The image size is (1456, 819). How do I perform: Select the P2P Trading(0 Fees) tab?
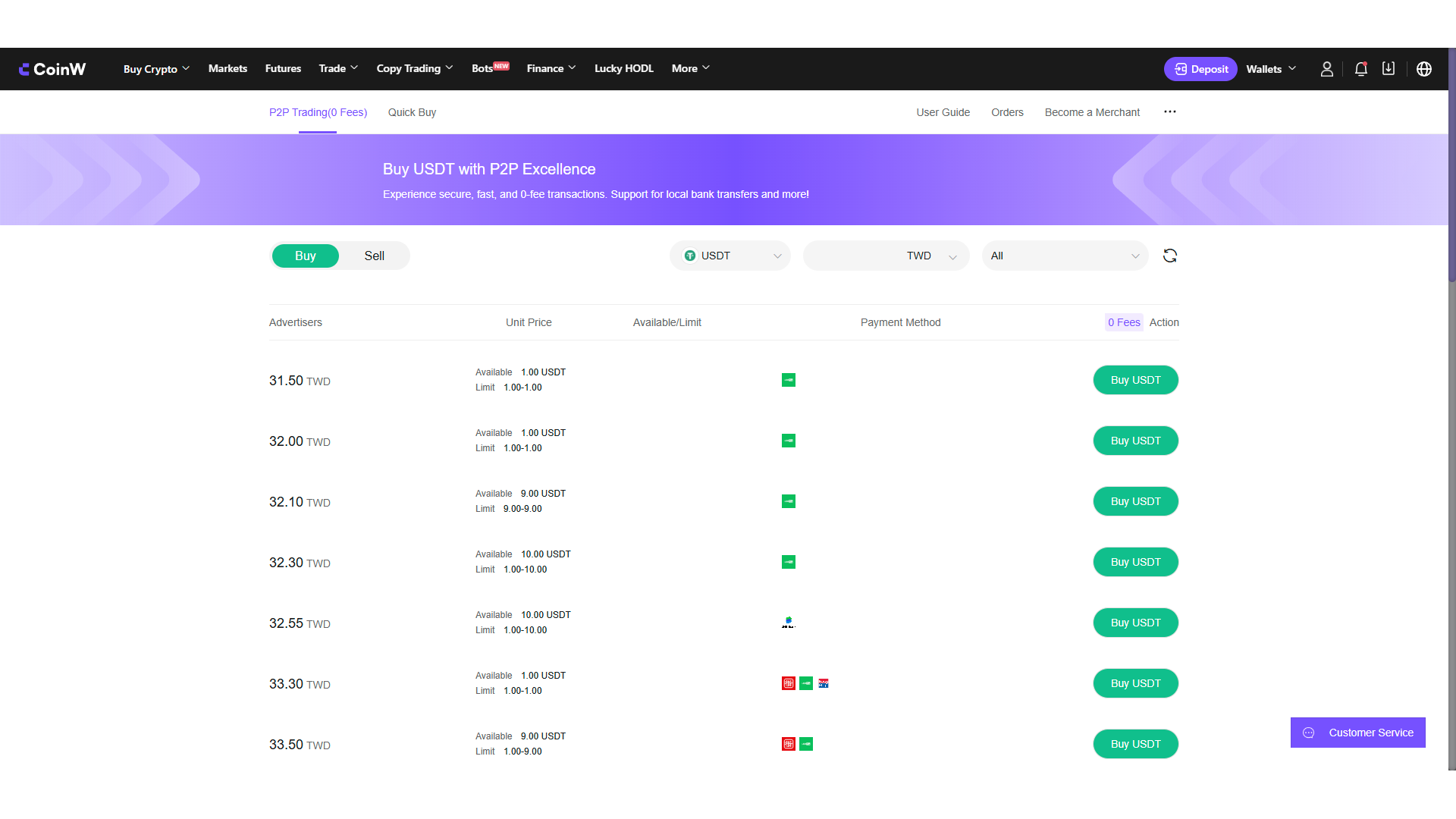pyautogui.click(x=318, y=112)
